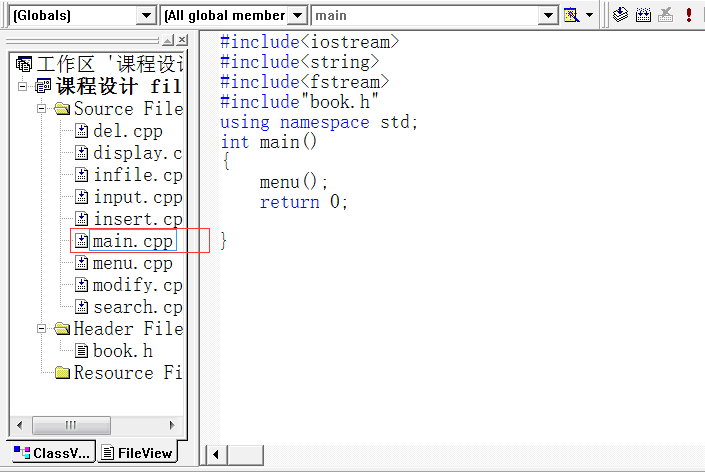Click the opening brace of main
Screen dimensions: 705x472
pyautogui.click(x=226, y=161)
